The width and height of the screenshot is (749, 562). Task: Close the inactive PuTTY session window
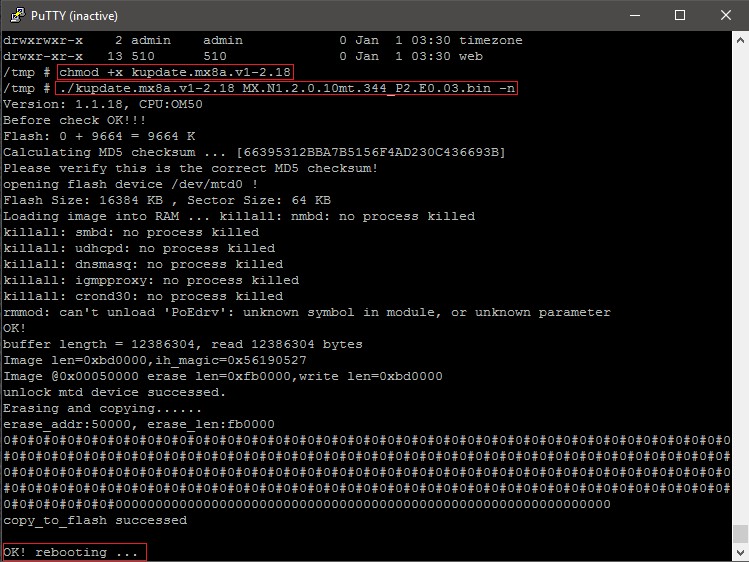(x=725, y=15)
